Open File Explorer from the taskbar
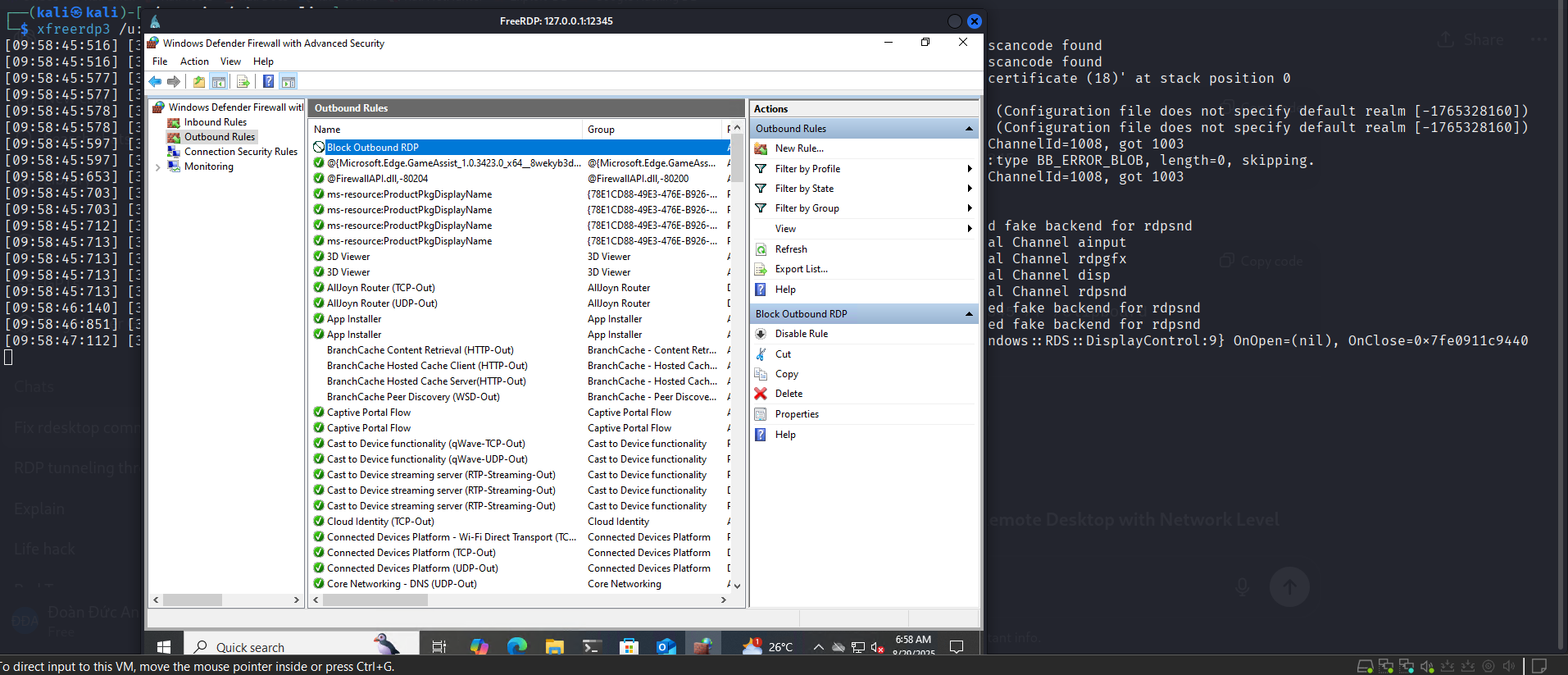This screenshot has height=675, width=1568. 554,646
